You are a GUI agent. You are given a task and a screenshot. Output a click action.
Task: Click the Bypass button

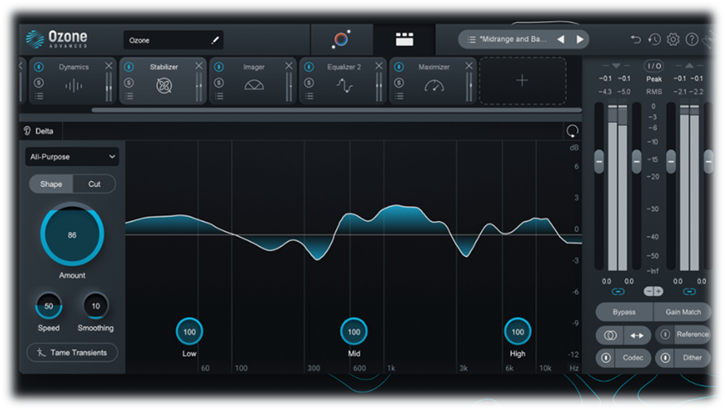(x=624, y=312)
